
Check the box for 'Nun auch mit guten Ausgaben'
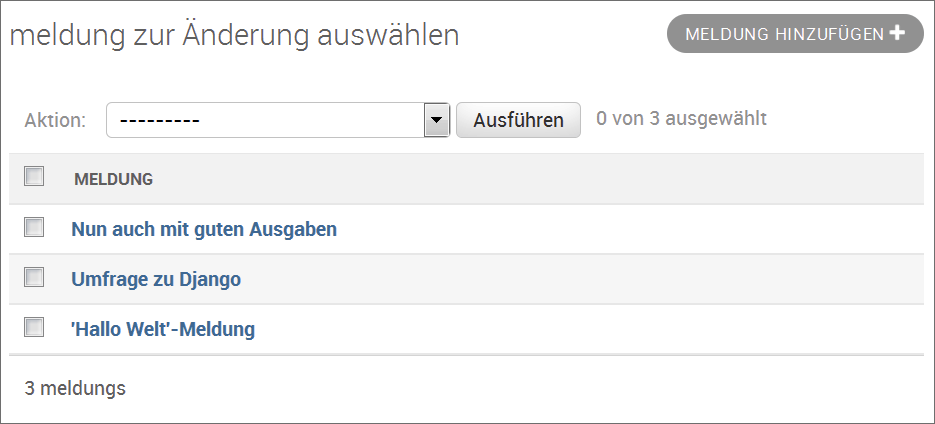[x=34, y=227]
